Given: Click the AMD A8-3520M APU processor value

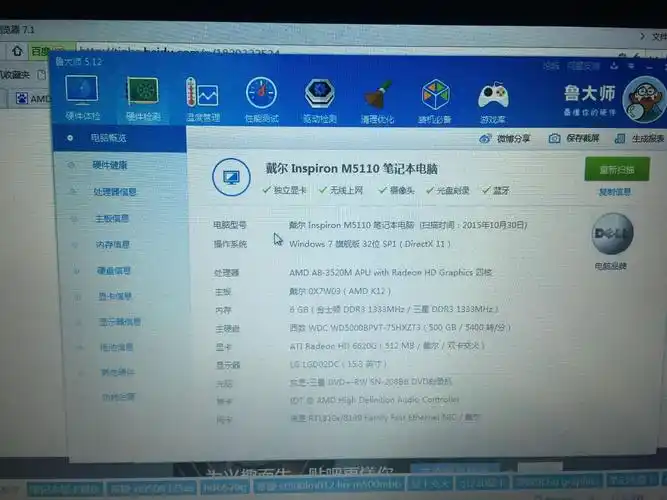Looking at the screenshot, I should [391, 272].
